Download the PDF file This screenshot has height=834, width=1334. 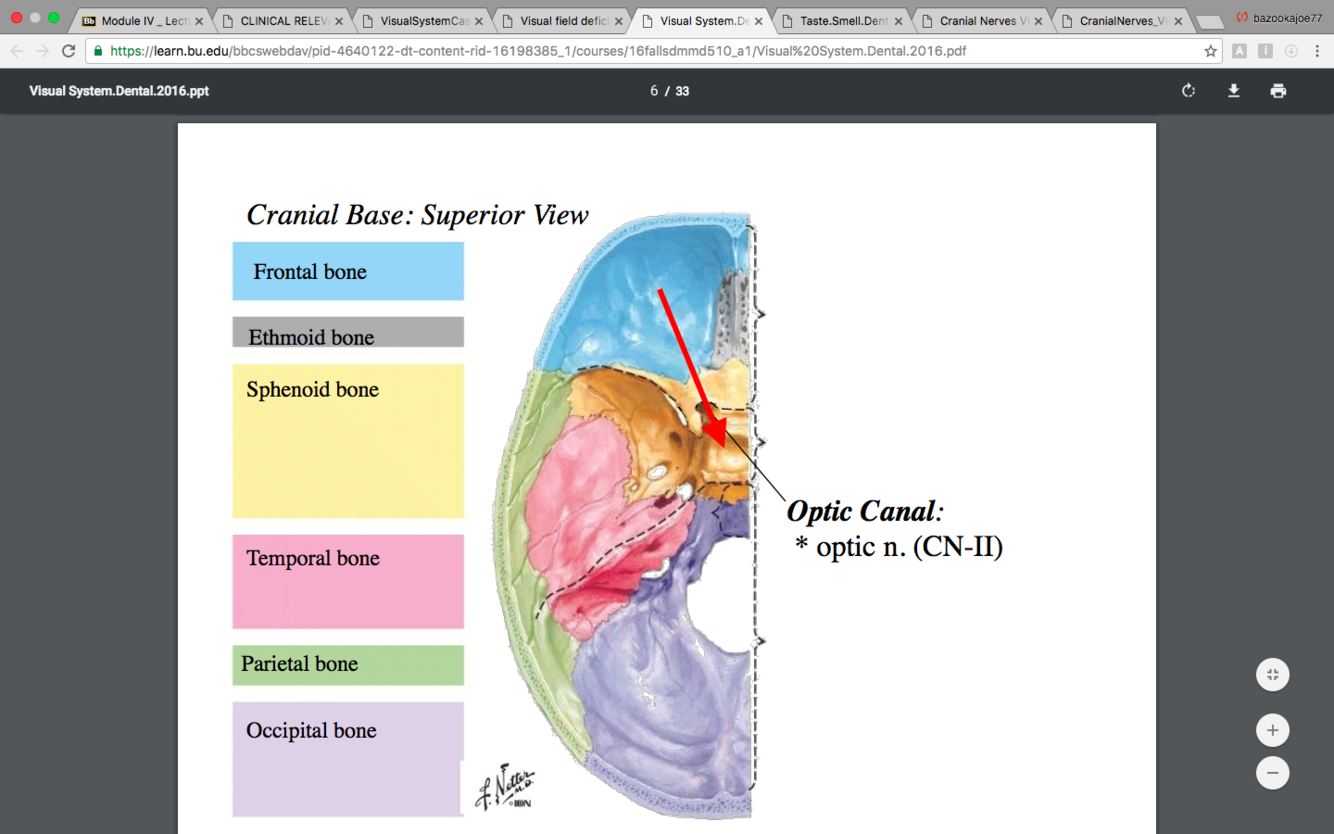1233,91
